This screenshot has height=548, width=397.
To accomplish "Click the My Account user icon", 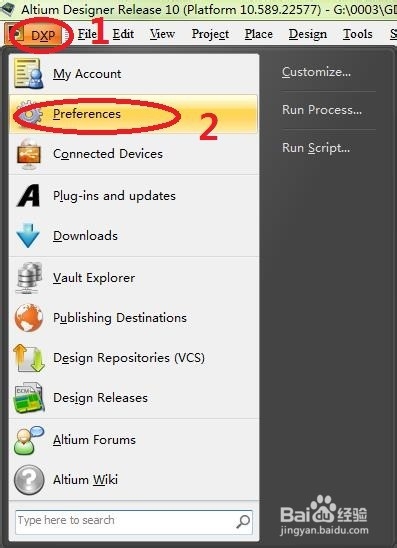I will (x=29, y=73).
